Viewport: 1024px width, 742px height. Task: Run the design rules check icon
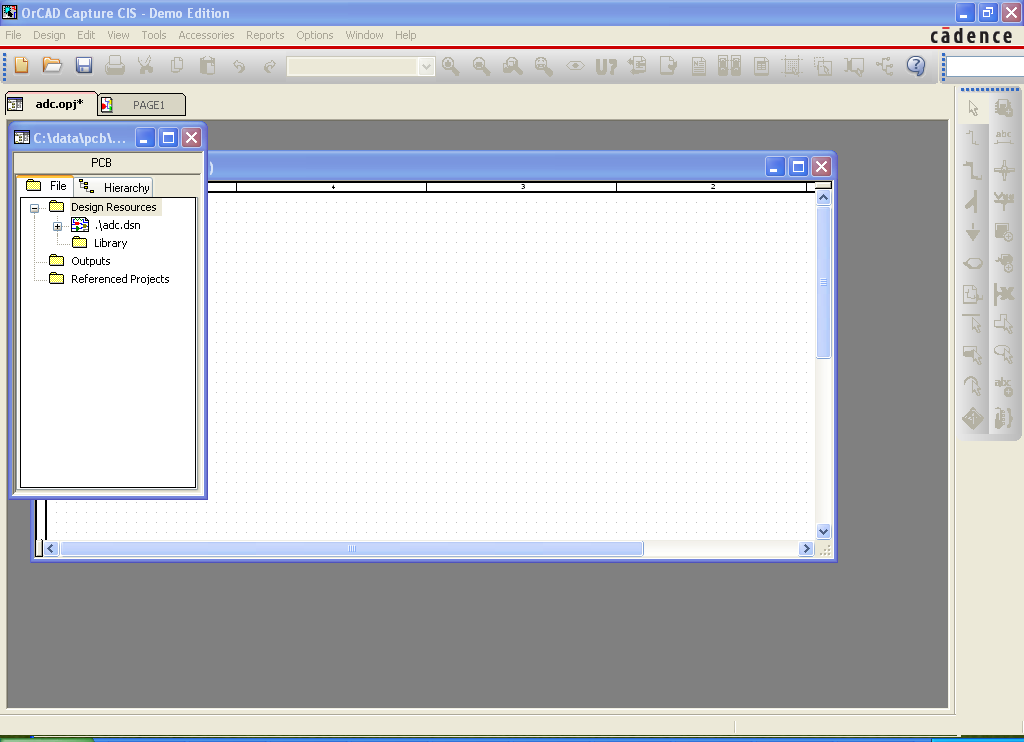click(667, 65)
